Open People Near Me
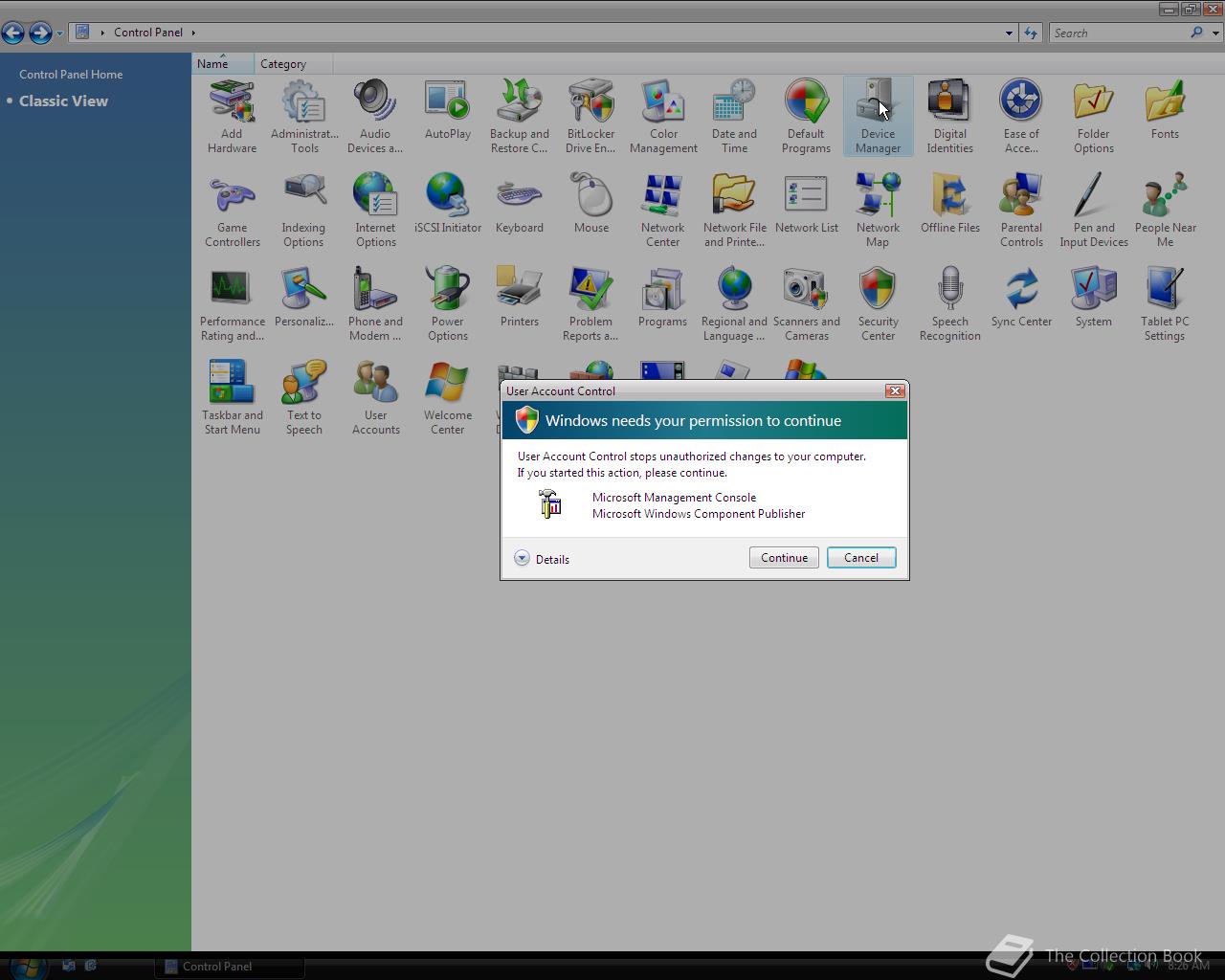Viewport: 1225px width, 980px height. tap(1165, 210)
